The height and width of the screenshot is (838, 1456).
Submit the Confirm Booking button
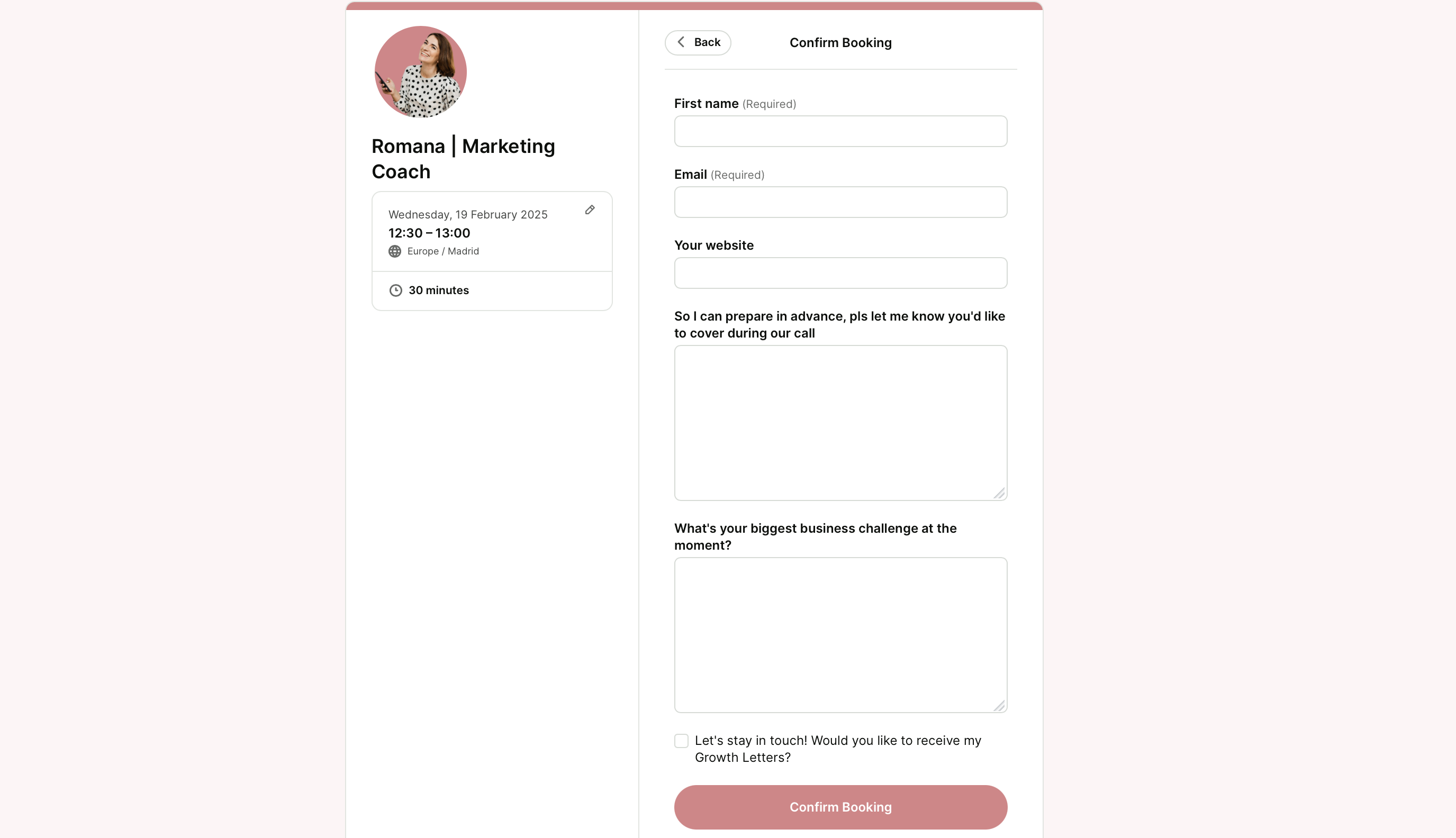click(841, 807)
